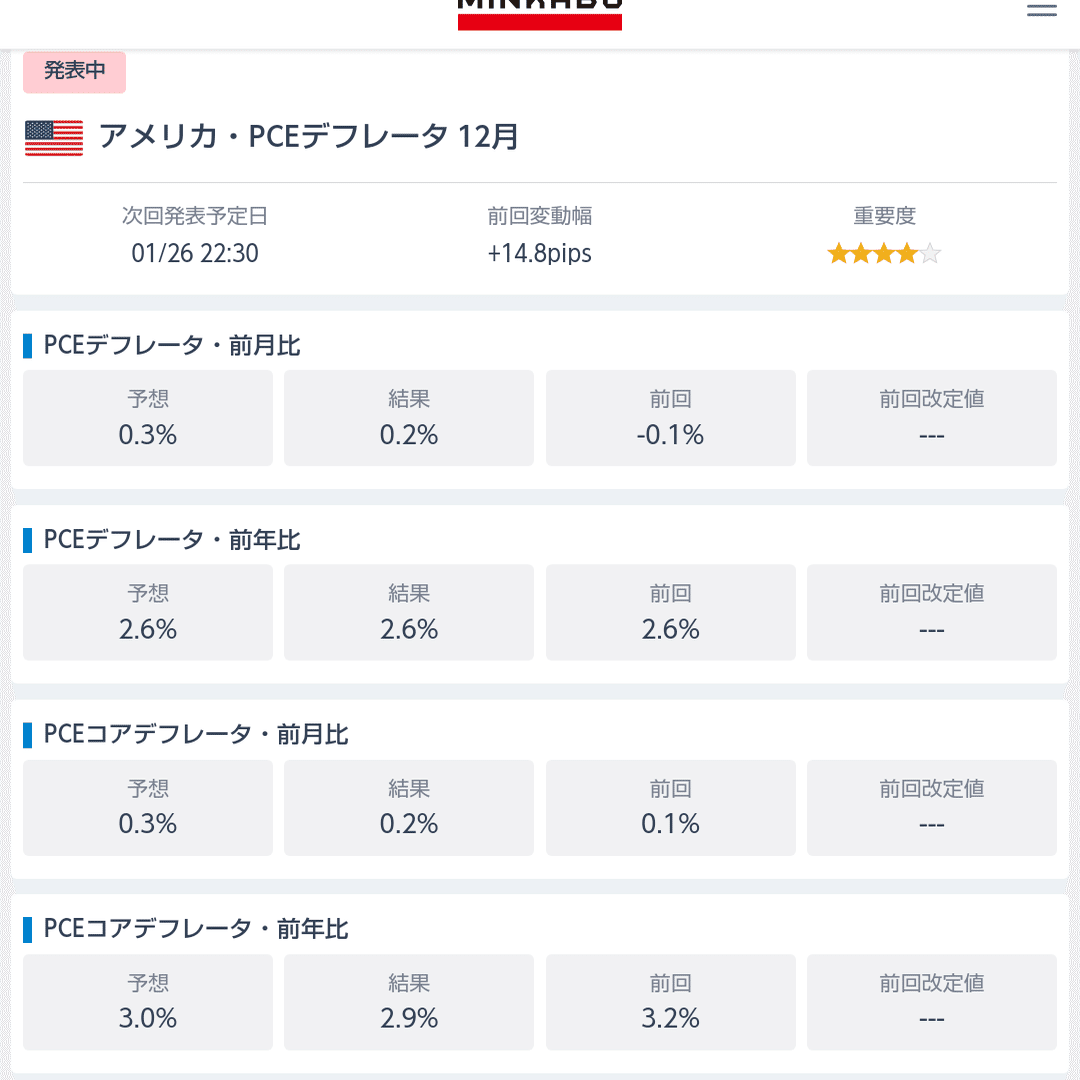
Task: Select the PCEコアデフレータ・前年比 section heading
Action: pyautogui.click(x=196, y=928)
